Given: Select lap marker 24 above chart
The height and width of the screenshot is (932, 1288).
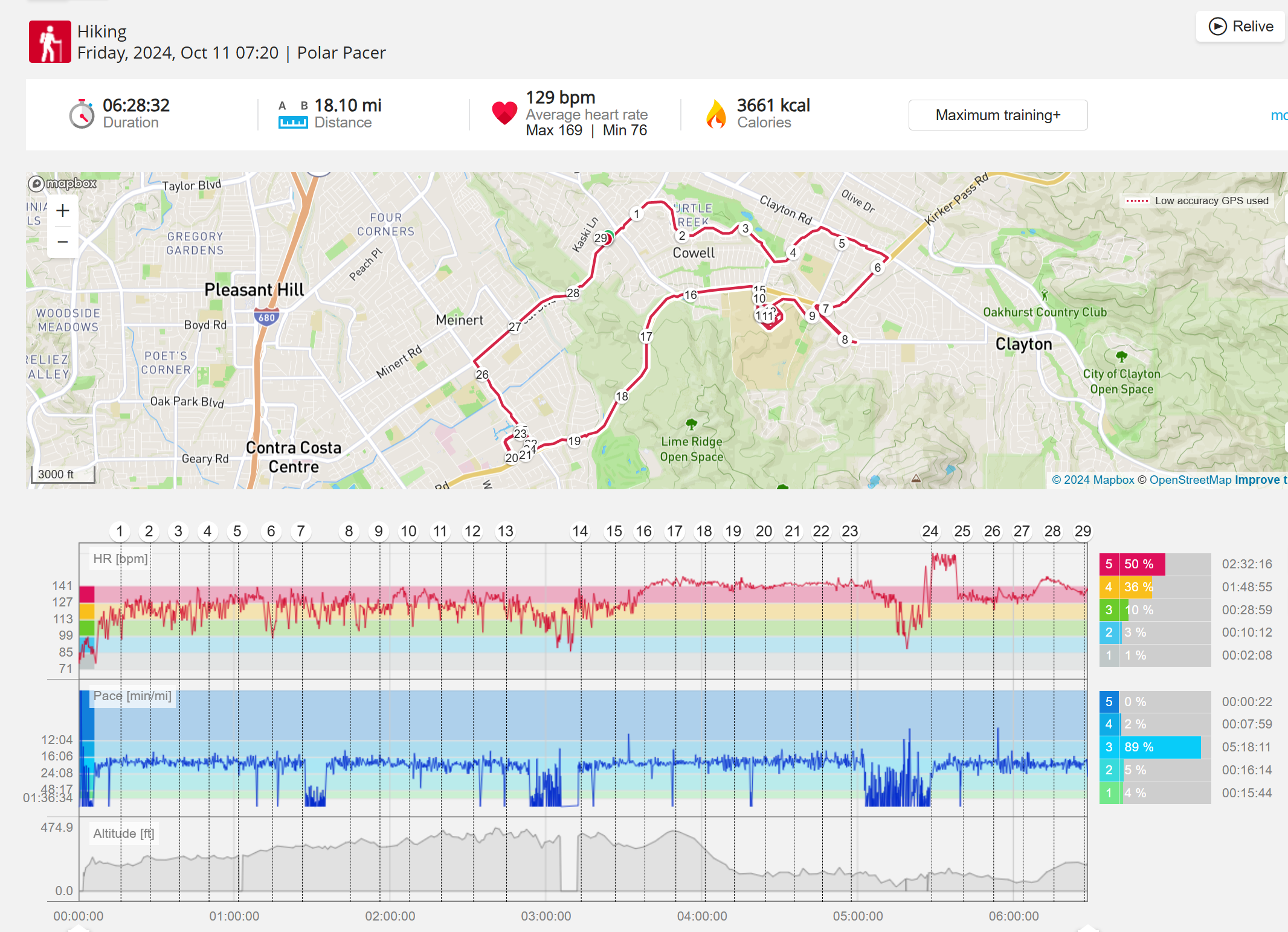Looking at the screenshot, I should click(930, 531).
